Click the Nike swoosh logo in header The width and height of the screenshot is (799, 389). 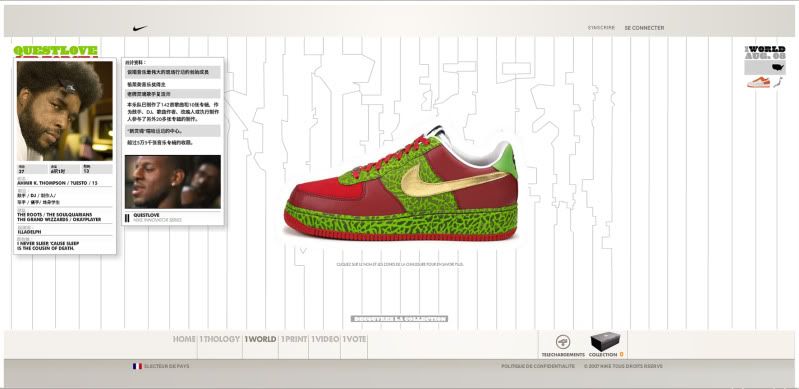tap(140, 29)
